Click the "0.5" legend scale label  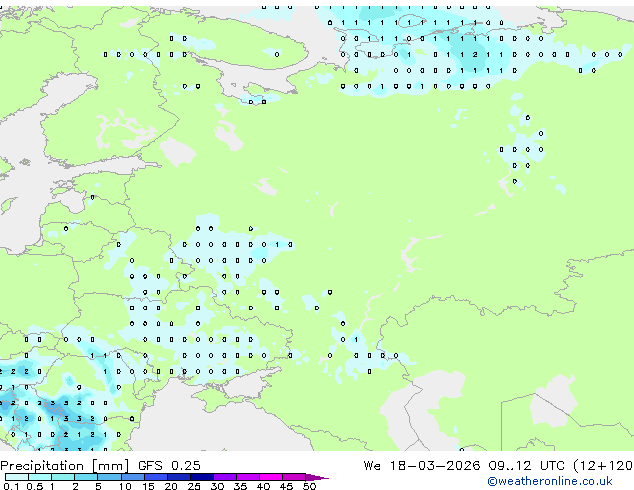pos(35,486)
